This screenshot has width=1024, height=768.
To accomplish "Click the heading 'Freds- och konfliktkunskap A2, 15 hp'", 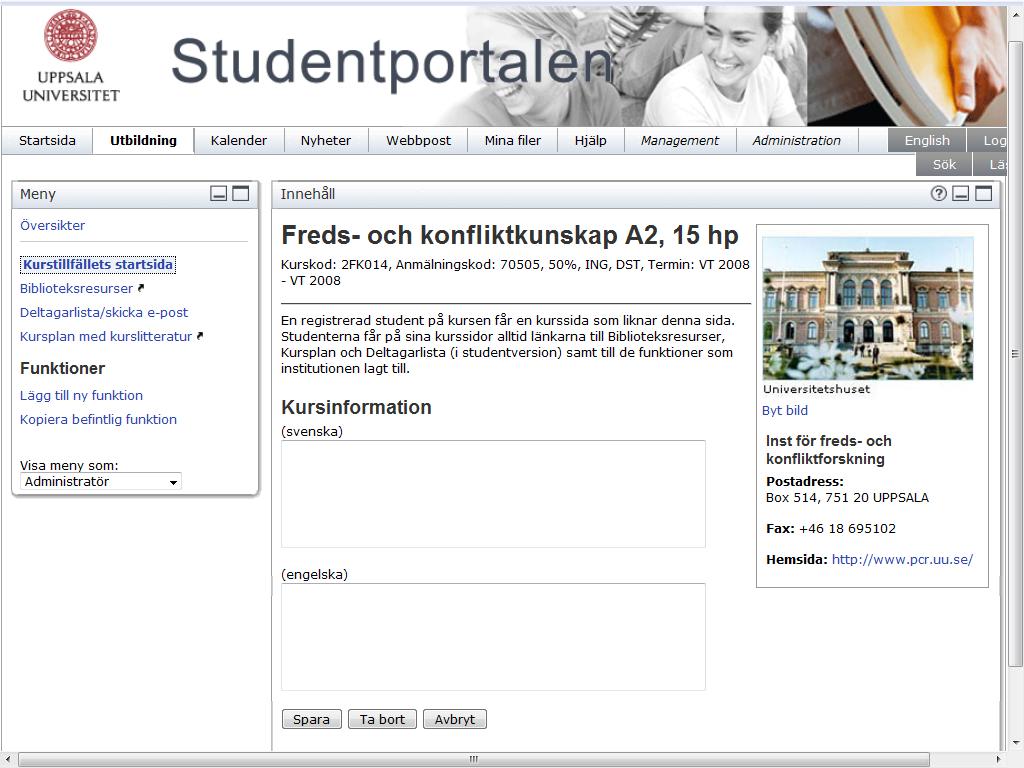I will tap(509, 235).
